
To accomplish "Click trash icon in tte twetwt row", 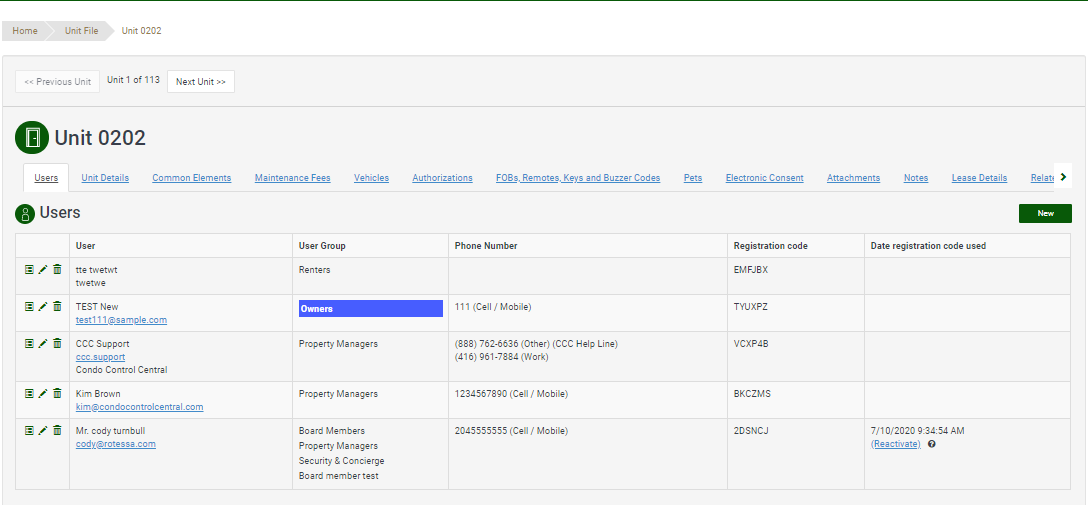I will (x=57, y=270).
